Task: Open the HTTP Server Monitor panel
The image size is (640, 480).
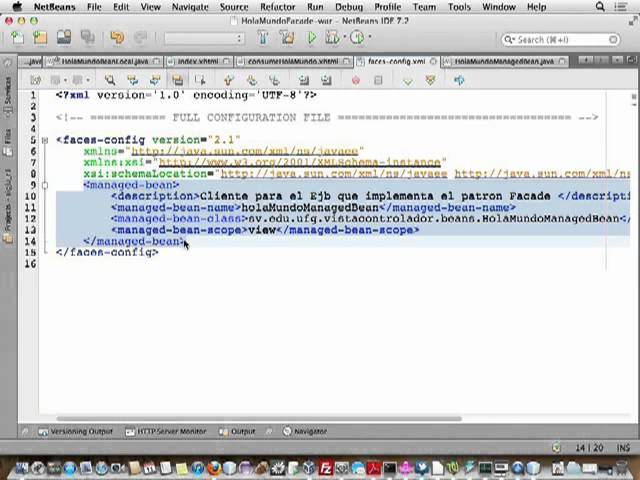Action: (x=166, y=431)
